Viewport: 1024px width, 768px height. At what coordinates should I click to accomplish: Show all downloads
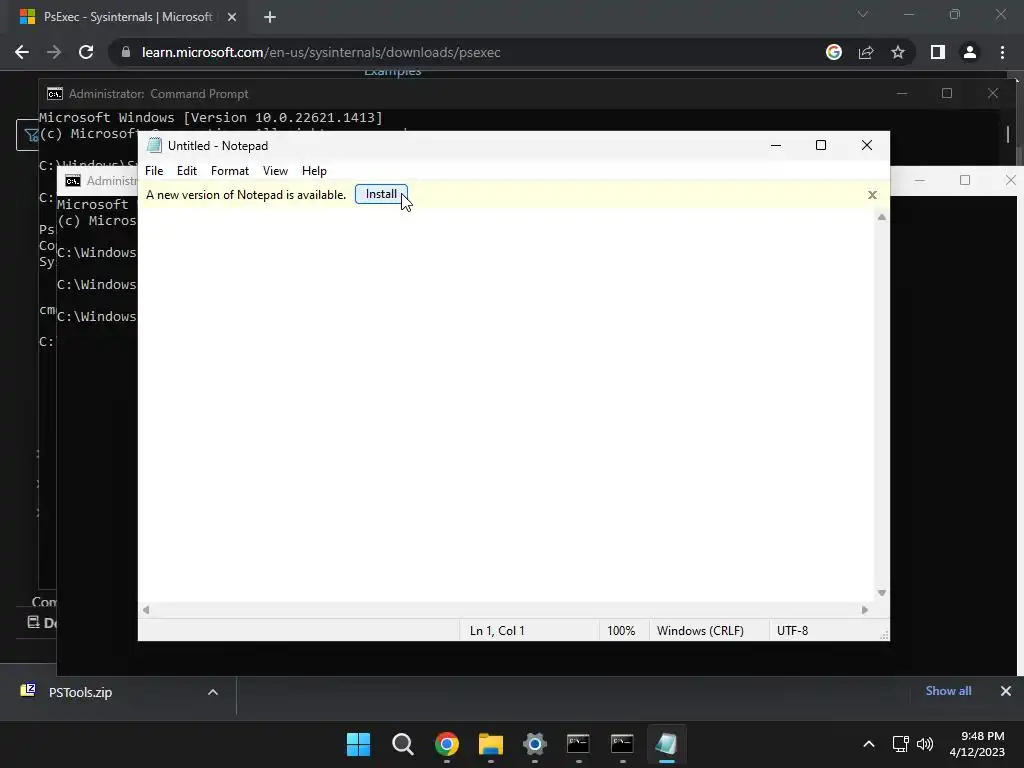(x=948, y=691)
